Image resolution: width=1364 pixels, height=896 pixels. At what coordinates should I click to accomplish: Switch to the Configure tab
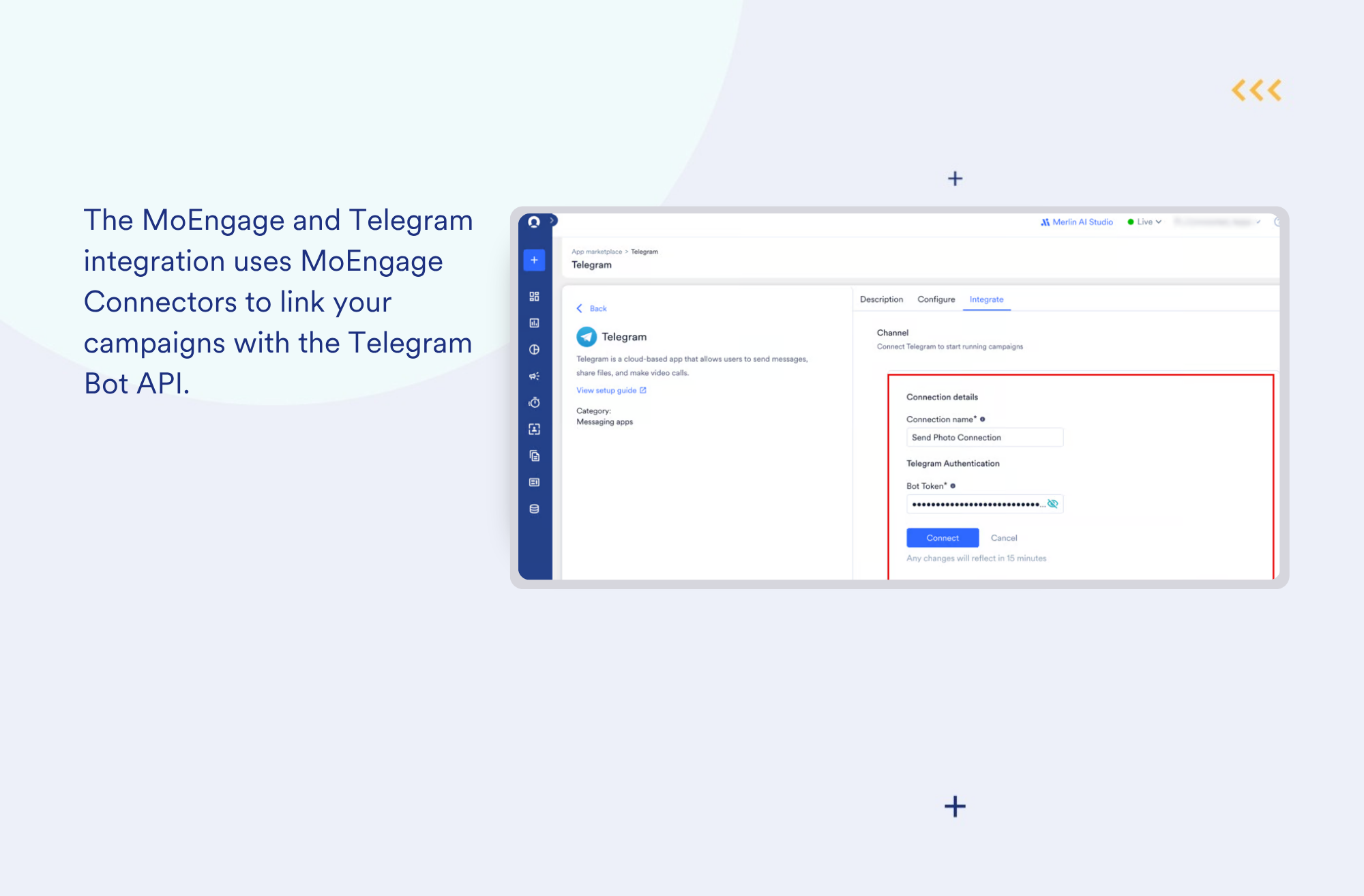[x=936, y=299]
